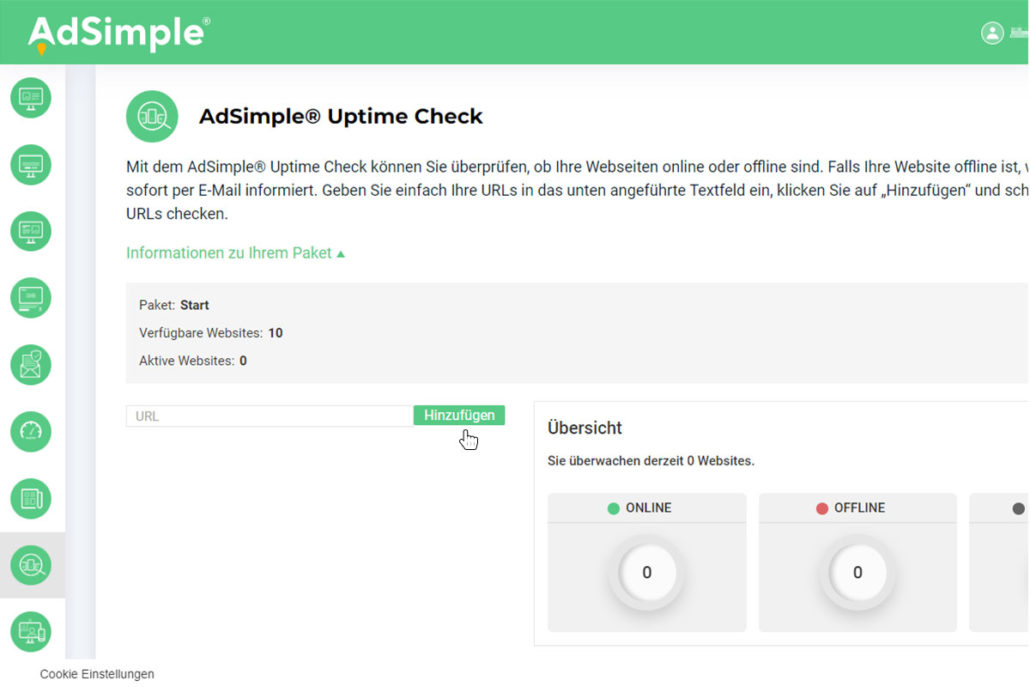Open the speedometer gauge sidebar icon

click(x=30, y=431)
